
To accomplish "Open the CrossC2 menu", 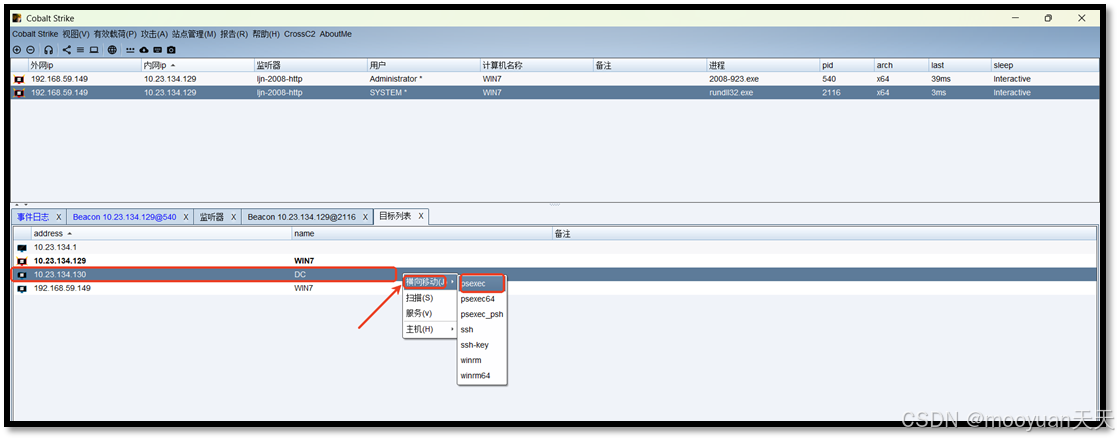I will click(300, 34).
